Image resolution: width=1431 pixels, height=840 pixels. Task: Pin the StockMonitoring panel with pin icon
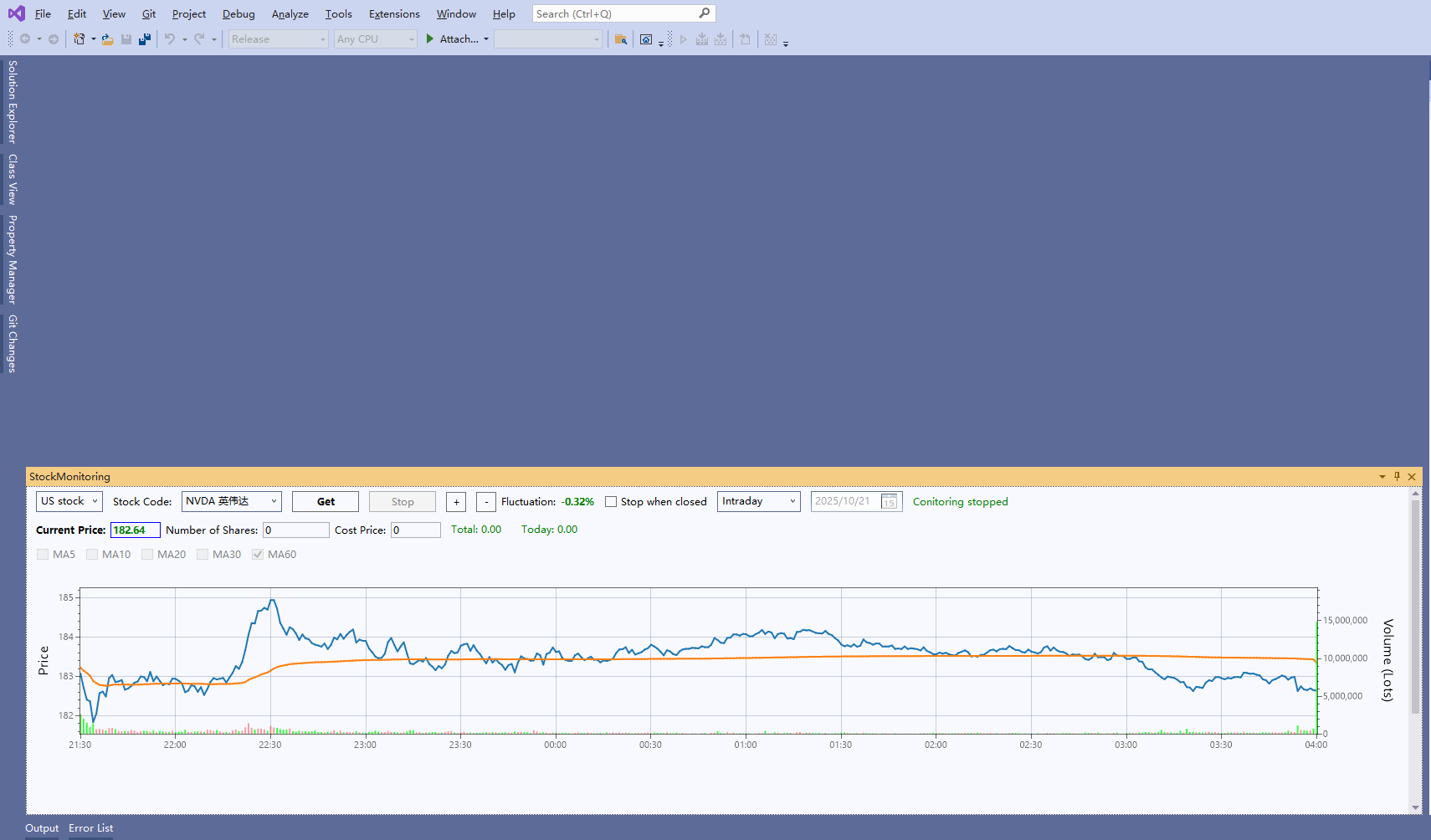point(1397,476)
